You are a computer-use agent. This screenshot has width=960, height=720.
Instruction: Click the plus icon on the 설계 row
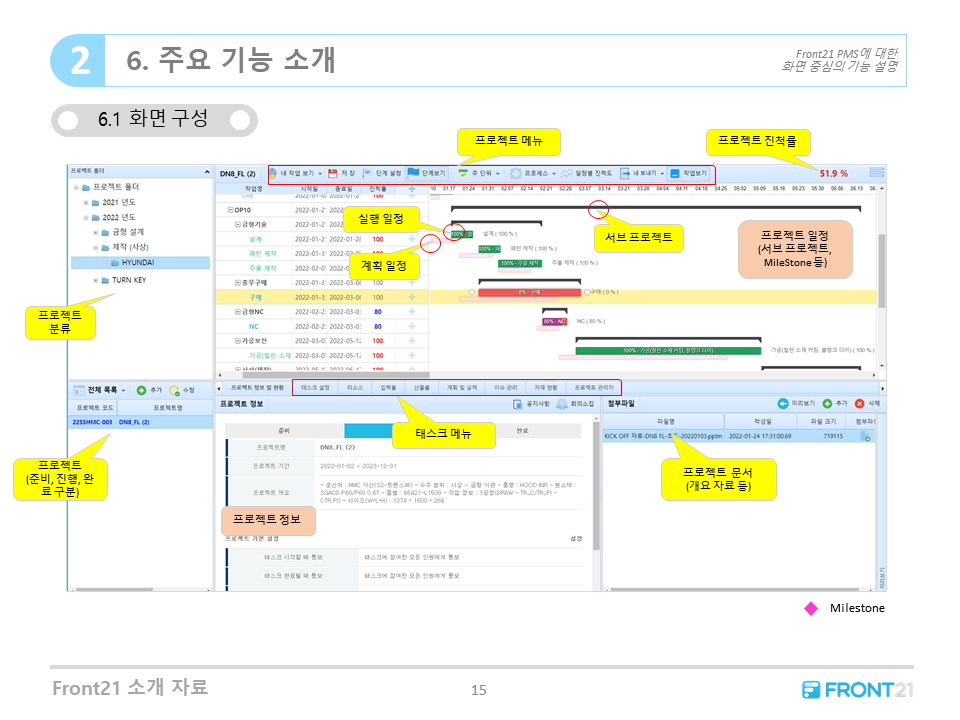[x=411, y=239]
